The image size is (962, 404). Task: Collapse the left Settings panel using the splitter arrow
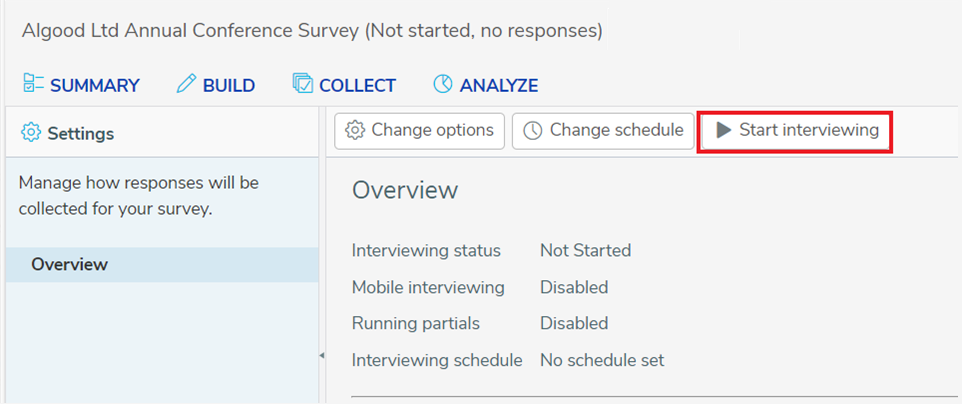coord(321,355)
